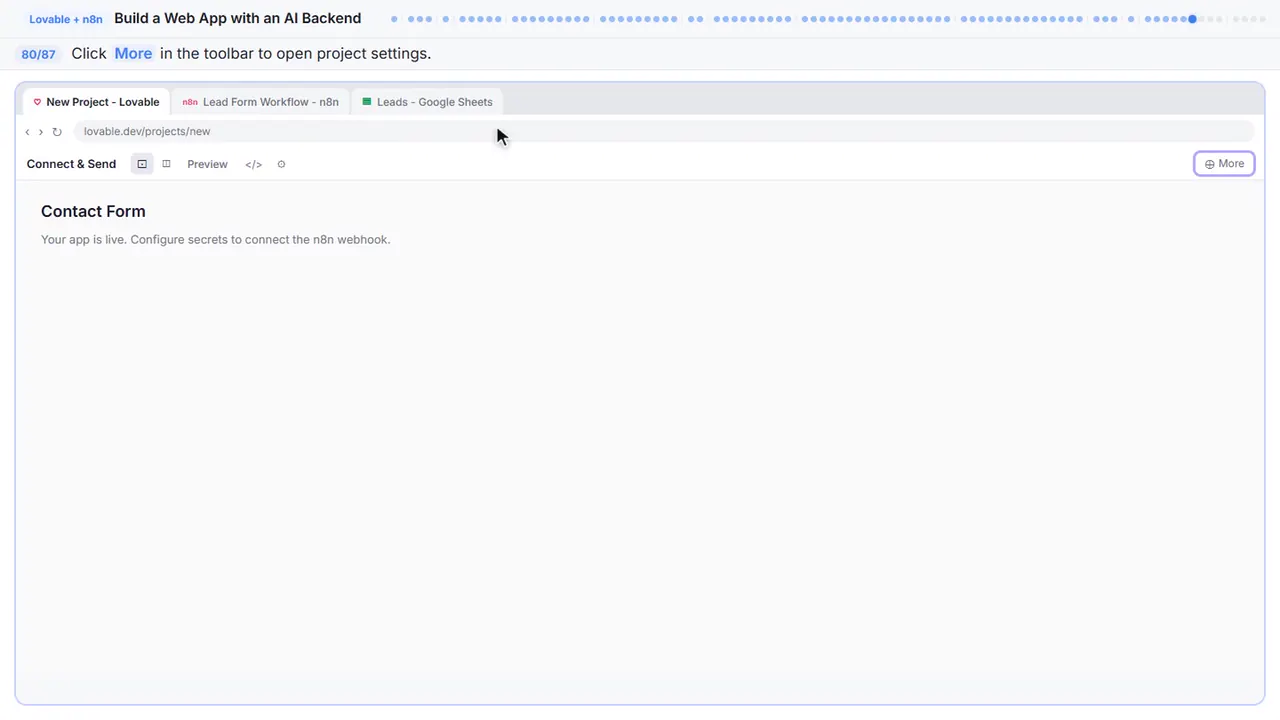Viewport: 1280px width, 720px height.
Task: Reload the Lovable page
Action: click(x=57, y=132)
